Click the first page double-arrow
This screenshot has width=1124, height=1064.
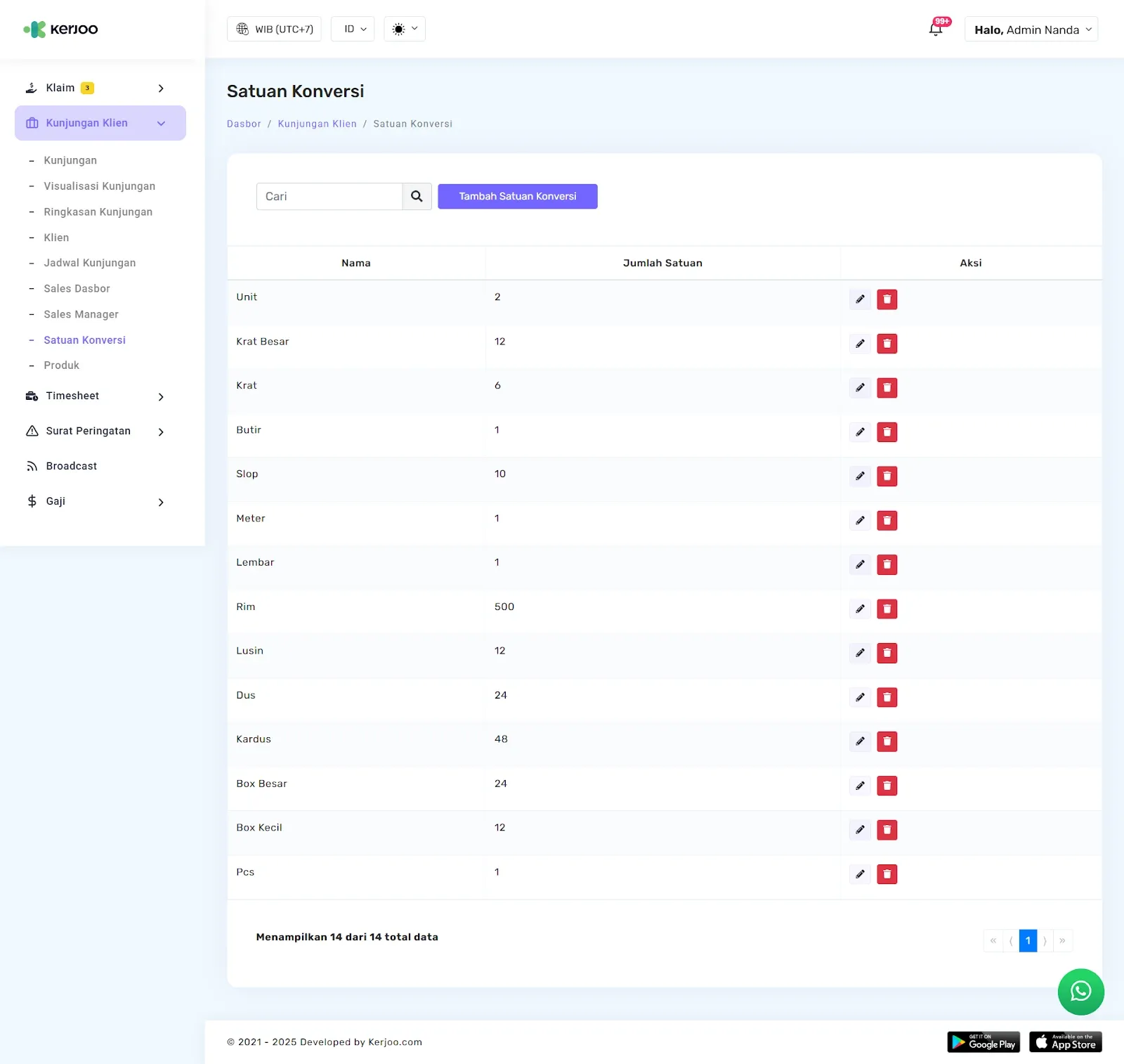pos(993,940)
